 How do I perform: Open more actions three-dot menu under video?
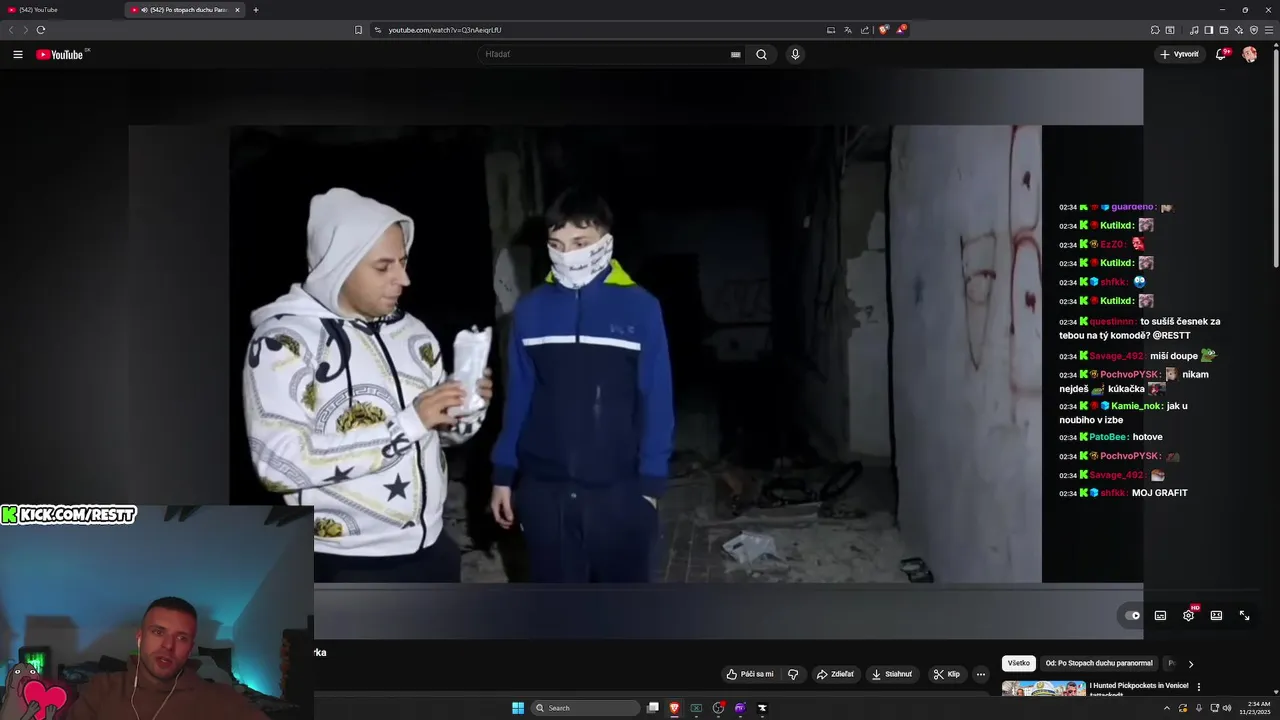point(981,674)
